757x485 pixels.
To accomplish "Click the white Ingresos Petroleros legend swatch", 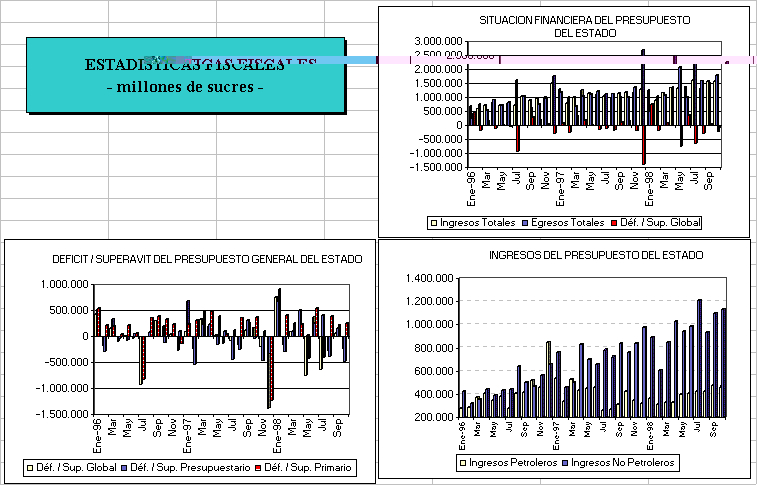I will click(462, 463).
